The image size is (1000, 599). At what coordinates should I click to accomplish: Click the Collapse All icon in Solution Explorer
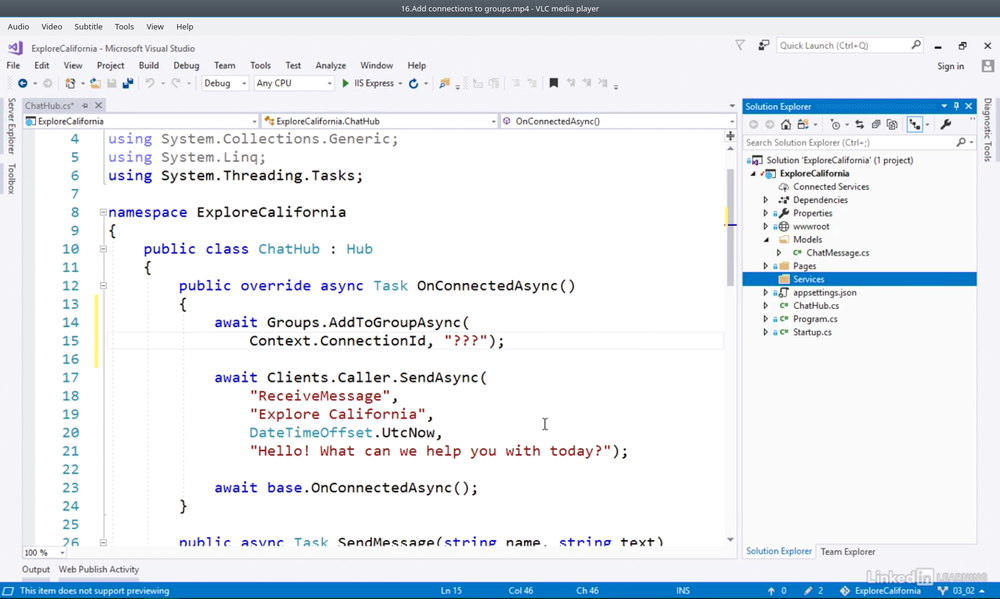(876, 124)
